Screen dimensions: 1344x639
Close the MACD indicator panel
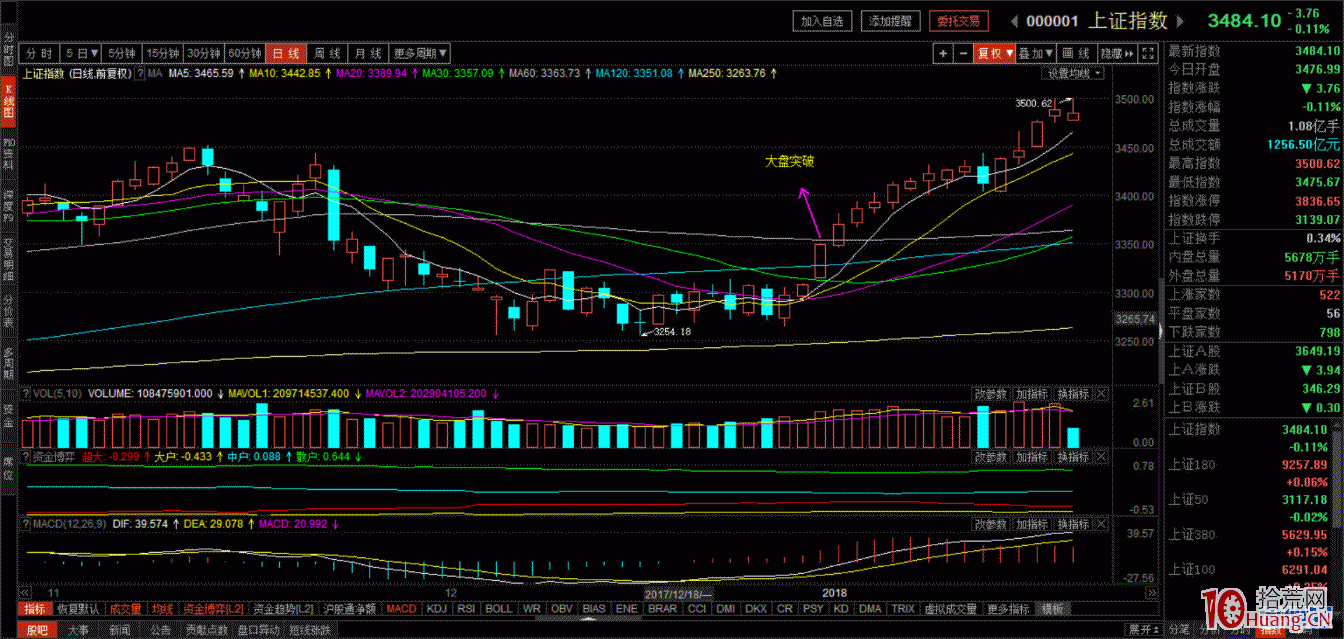tap(1101, 524)
